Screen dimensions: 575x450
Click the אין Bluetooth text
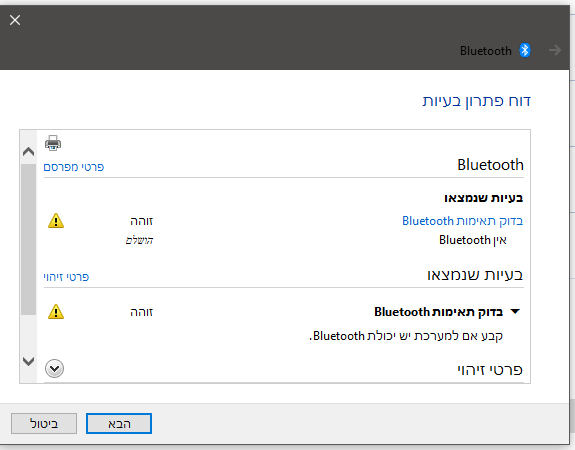(x=473, y=240)
